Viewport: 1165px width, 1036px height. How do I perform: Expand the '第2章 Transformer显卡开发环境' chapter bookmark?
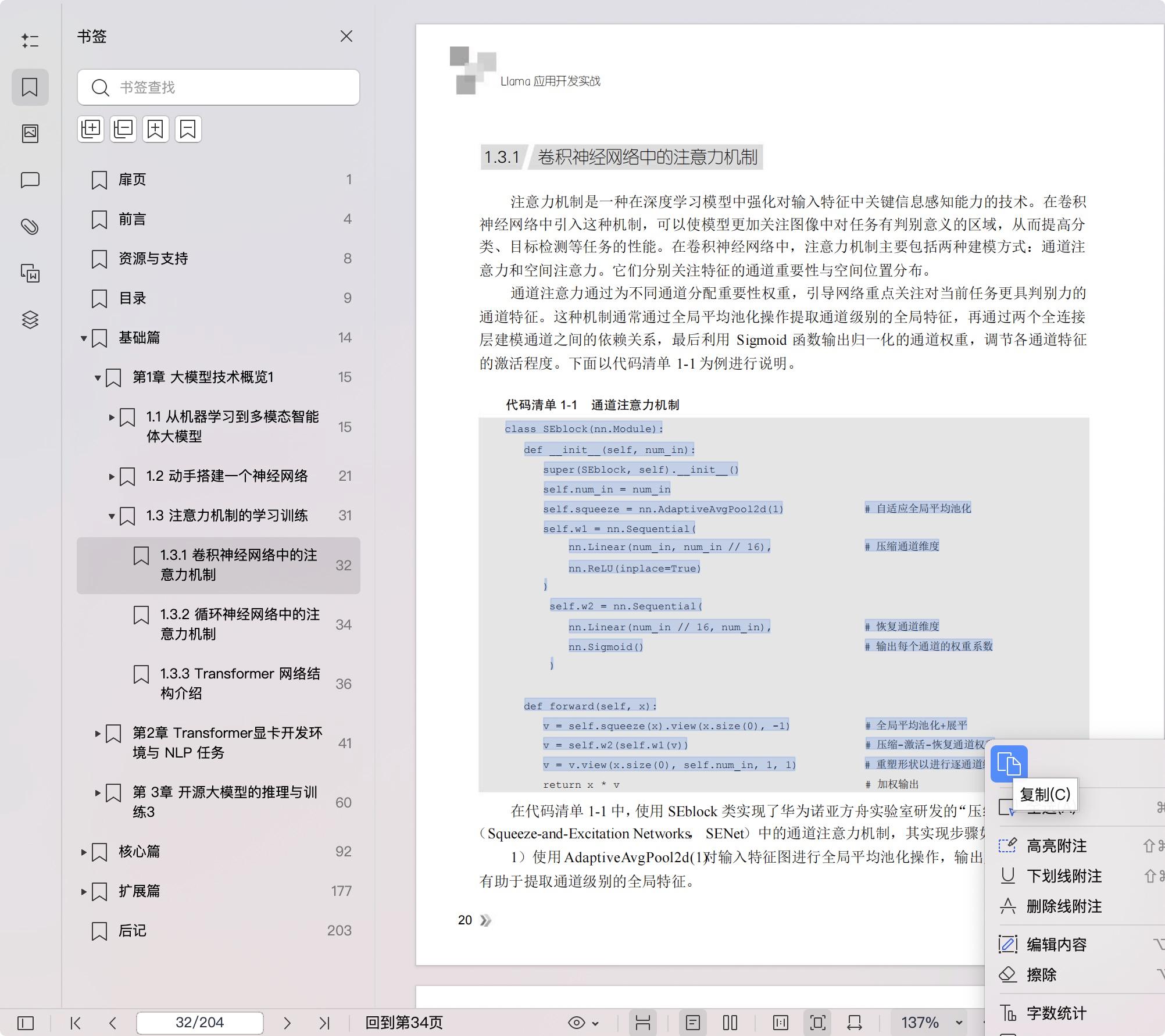pyautogui.click(x=97, y=734)
